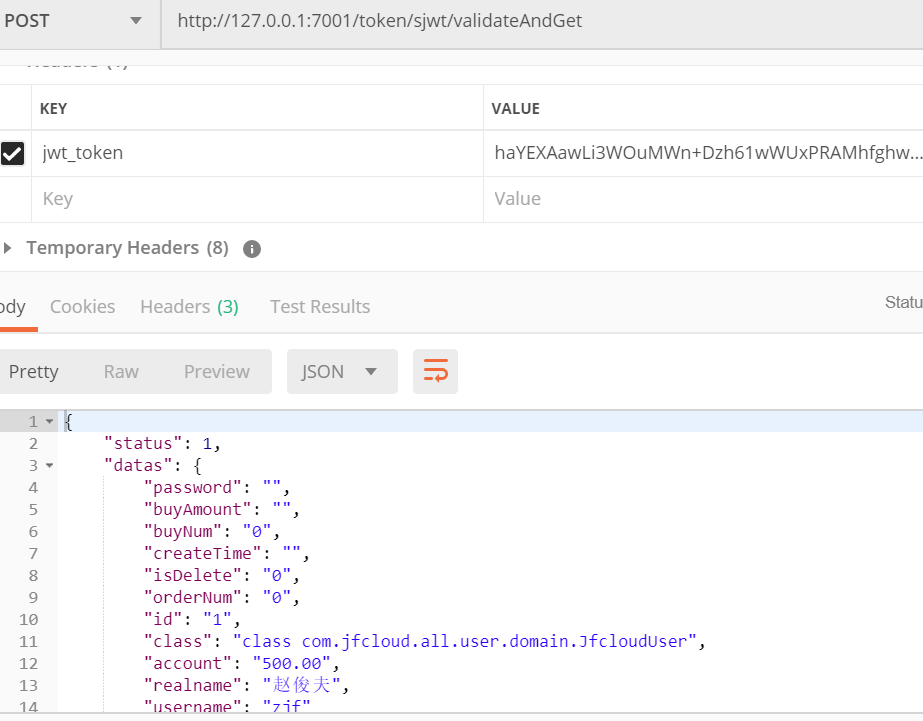Open the POST method dropdown
The width and height of the screenshot is (923, 721).
pos(135,21)
